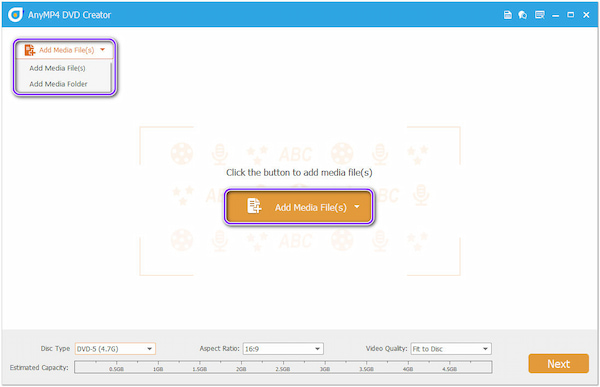The height and width of the screenshot is (387, 600).
Task: Click the save project icon in title bar
Action: 507,15
